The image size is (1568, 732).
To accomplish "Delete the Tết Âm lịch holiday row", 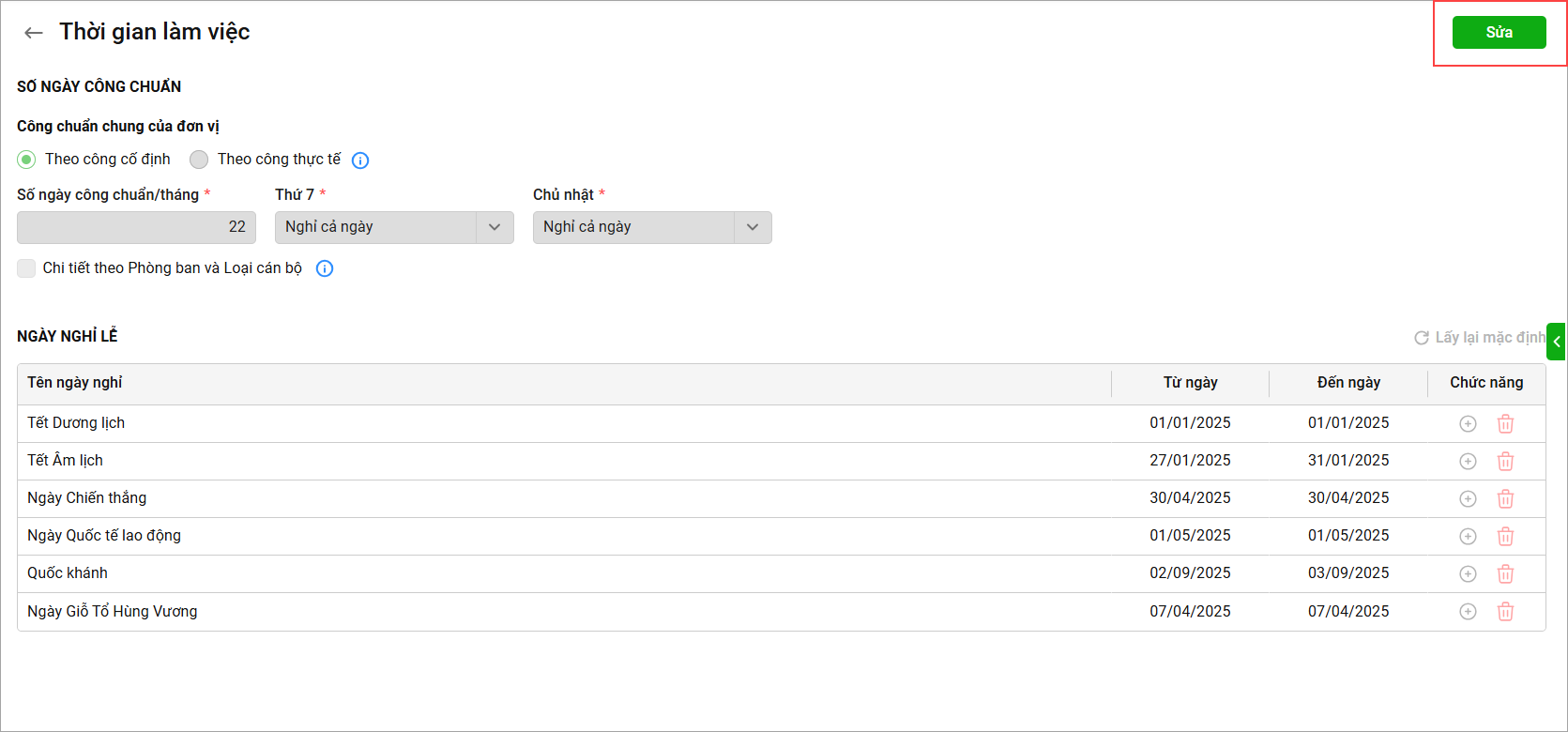I will click(1505, 462).
